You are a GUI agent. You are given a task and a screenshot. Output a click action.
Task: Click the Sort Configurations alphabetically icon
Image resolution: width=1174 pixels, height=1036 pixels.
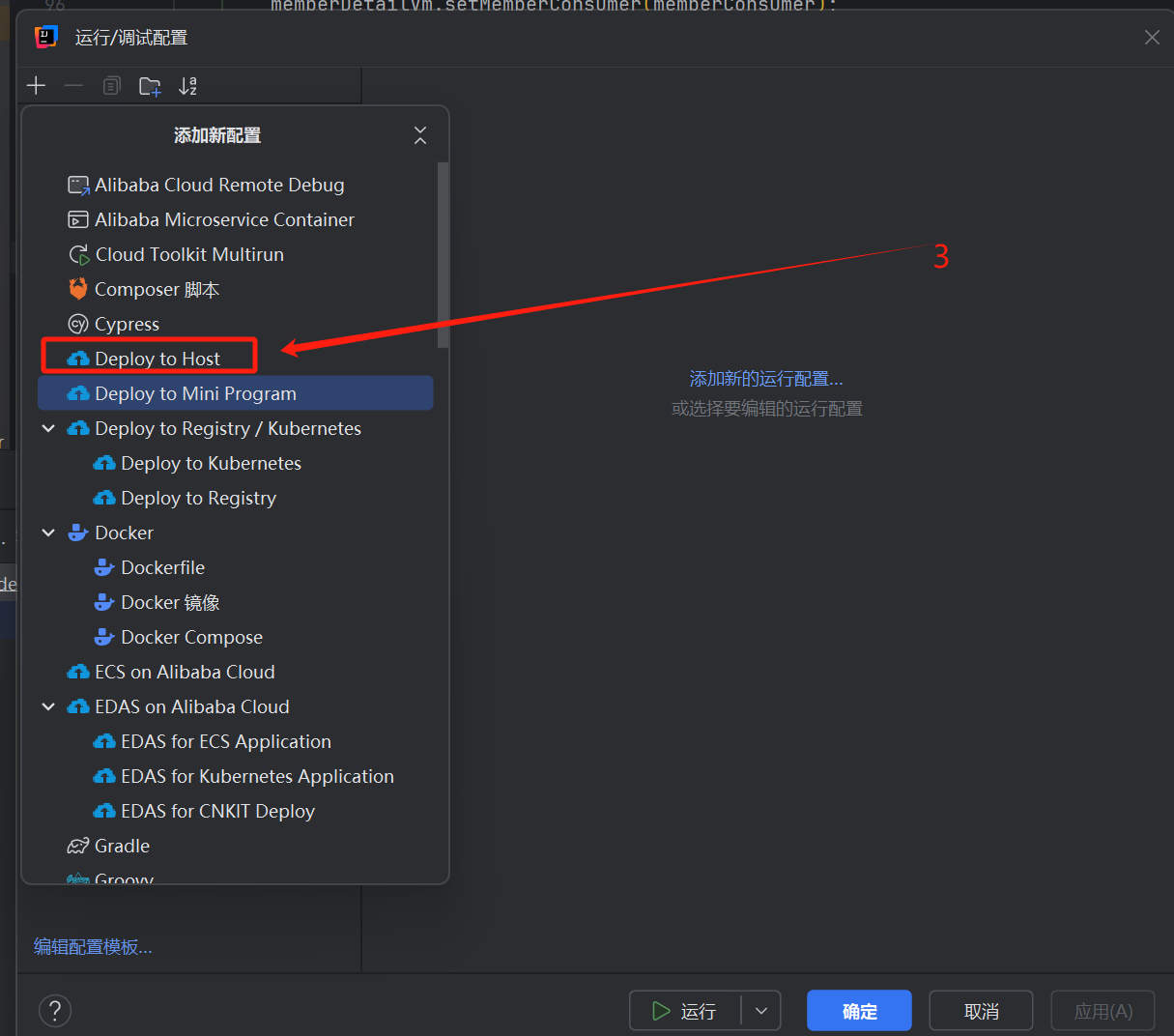click(x=187, y=86)
